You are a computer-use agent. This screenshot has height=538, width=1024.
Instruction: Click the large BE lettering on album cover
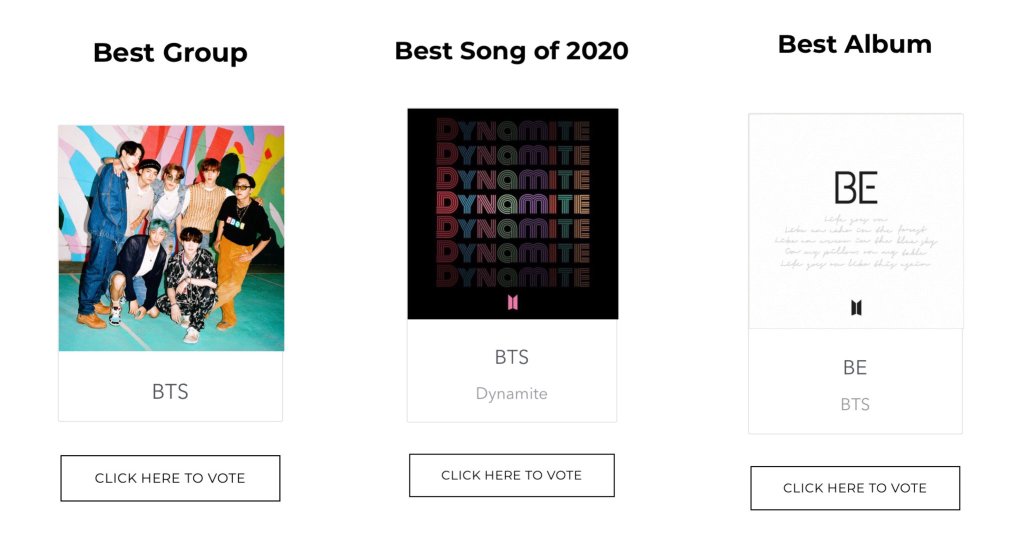(x=855, y=188)
